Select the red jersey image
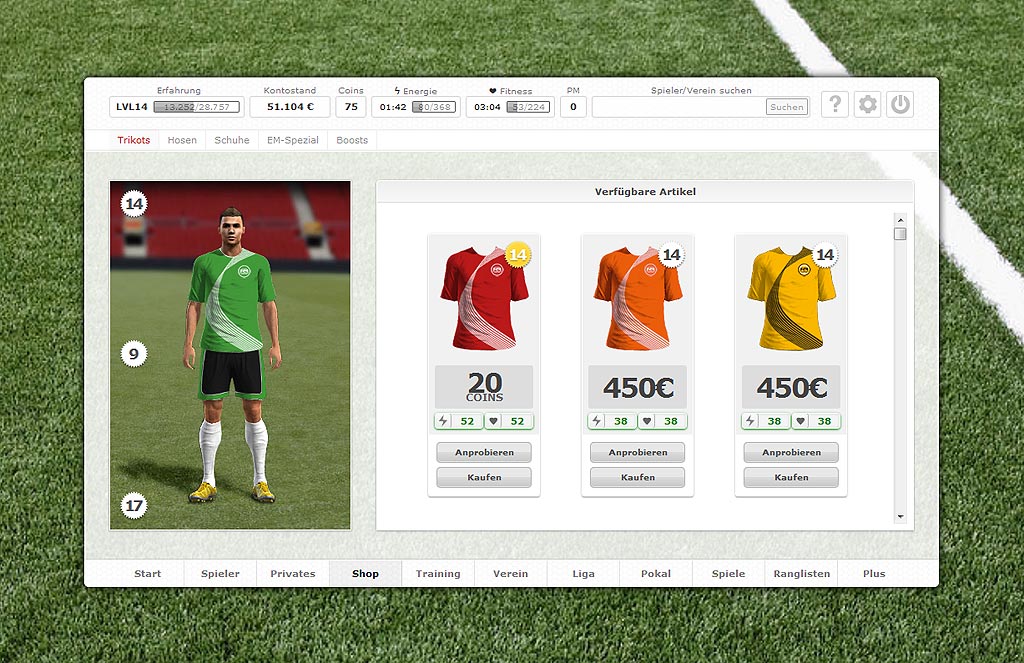The image size is (1024, 663). pos(484,298)
